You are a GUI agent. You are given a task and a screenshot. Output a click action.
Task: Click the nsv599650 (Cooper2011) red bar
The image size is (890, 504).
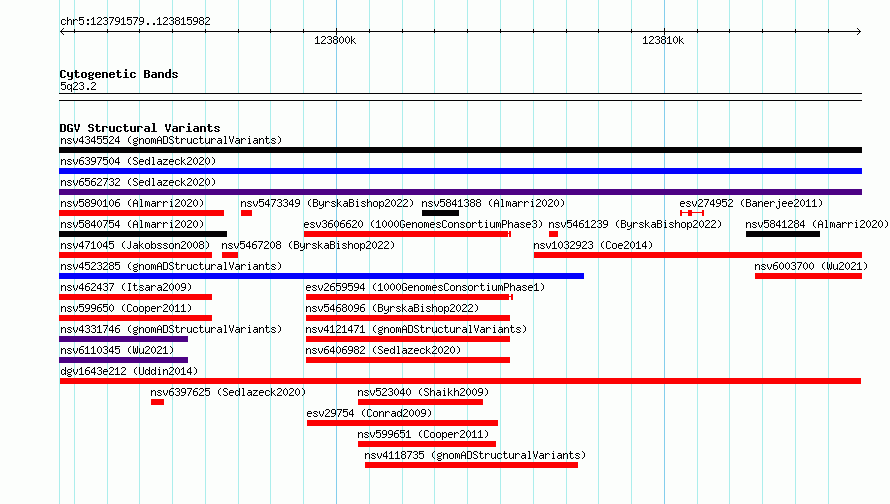[136, 318]
